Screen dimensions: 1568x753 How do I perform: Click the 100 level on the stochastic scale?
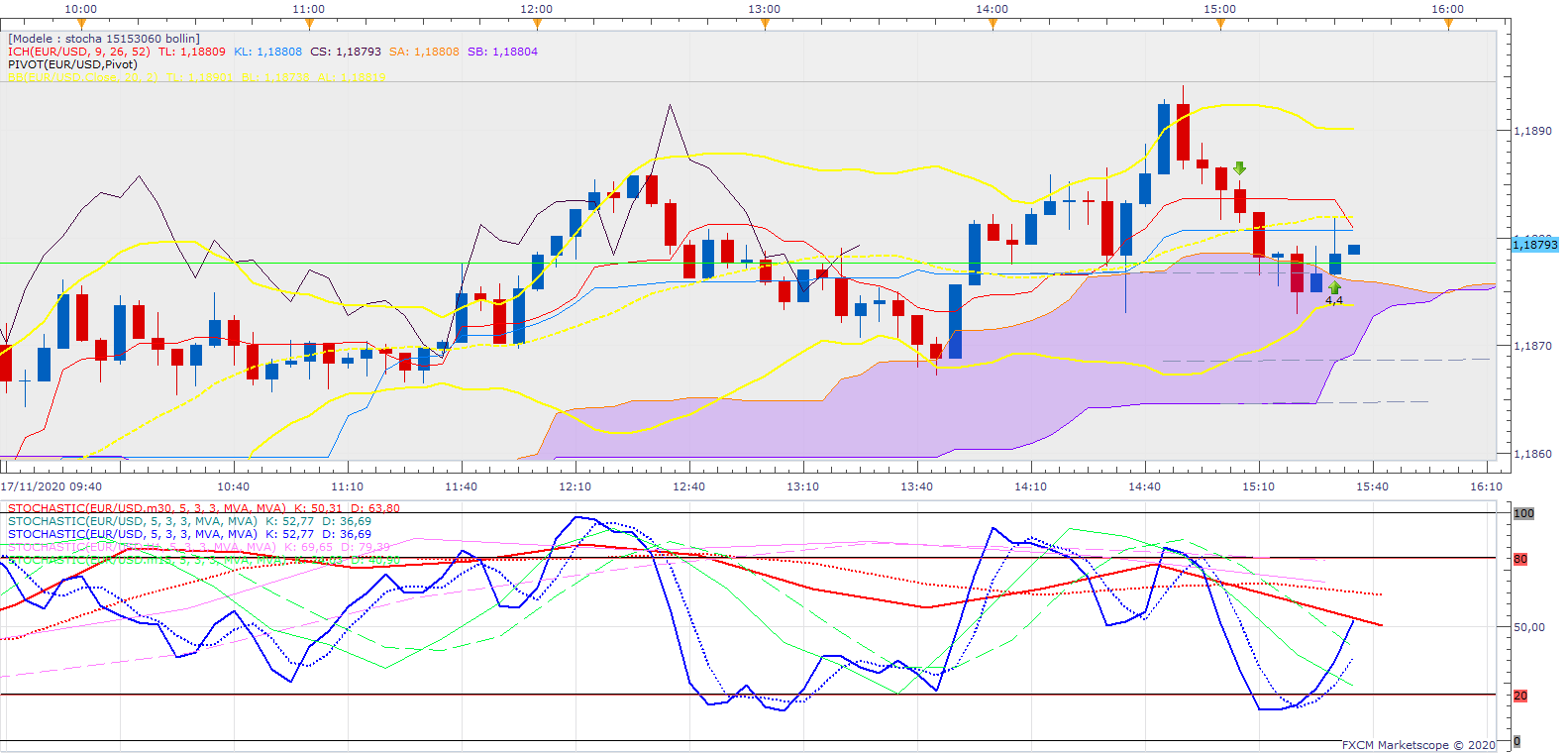[1523, 513]
